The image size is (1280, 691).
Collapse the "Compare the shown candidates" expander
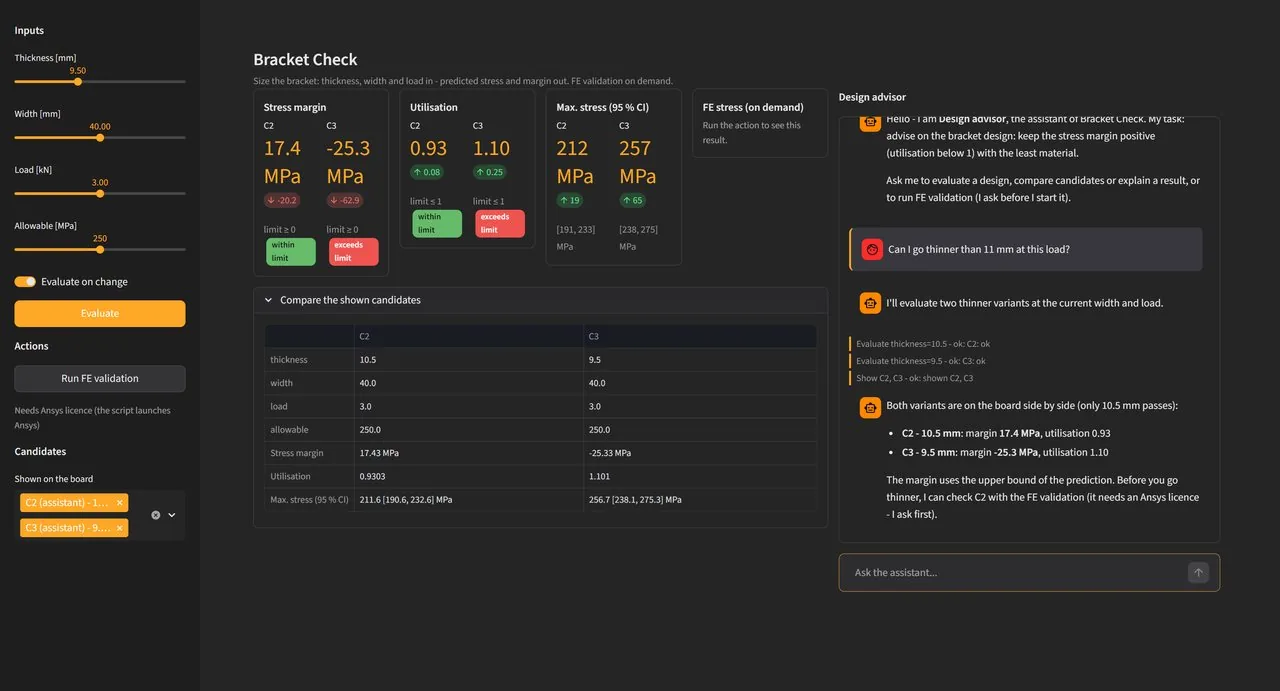click(x=540, y=300)
